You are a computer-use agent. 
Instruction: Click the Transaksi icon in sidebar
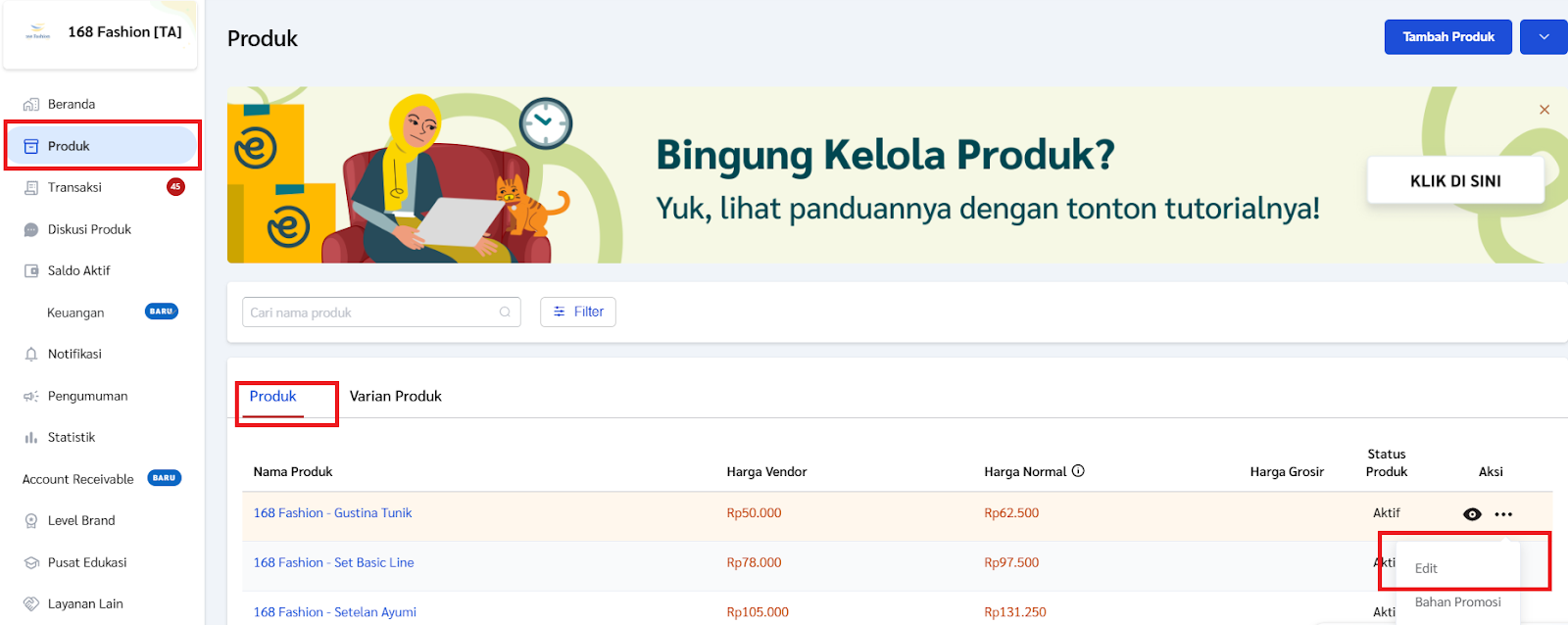pos(31,188)
